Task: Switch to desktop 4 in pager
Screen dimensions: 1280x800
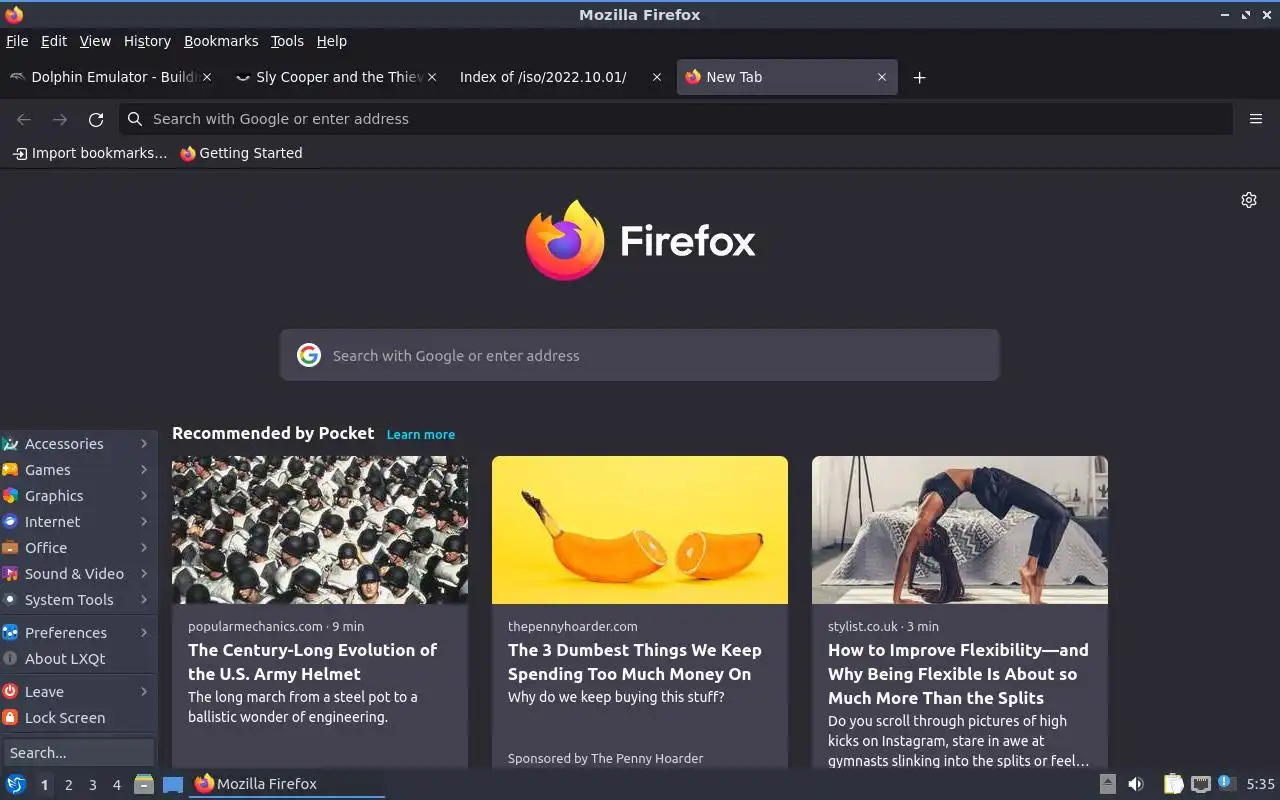Action: tap(116, 785)
